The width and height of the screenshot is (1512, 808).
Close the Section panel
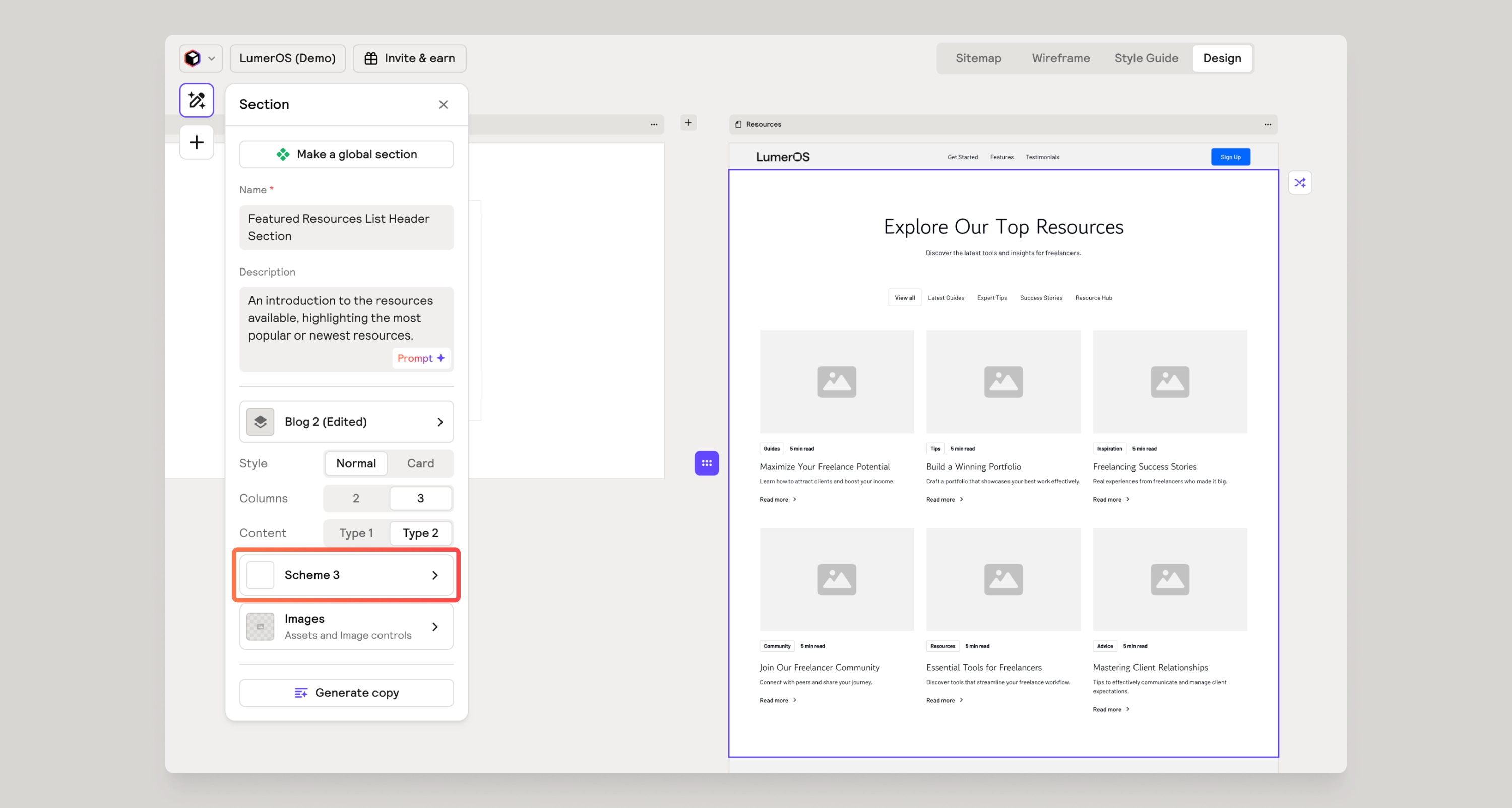click(x=443, y=104)
